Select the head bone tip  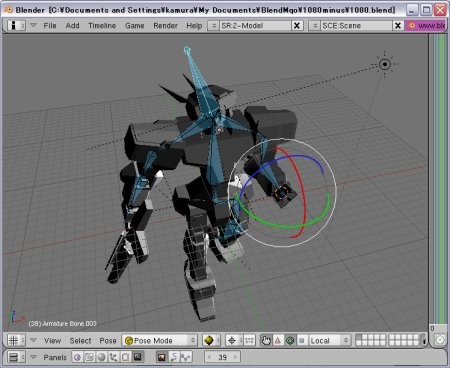coord(187,50)
